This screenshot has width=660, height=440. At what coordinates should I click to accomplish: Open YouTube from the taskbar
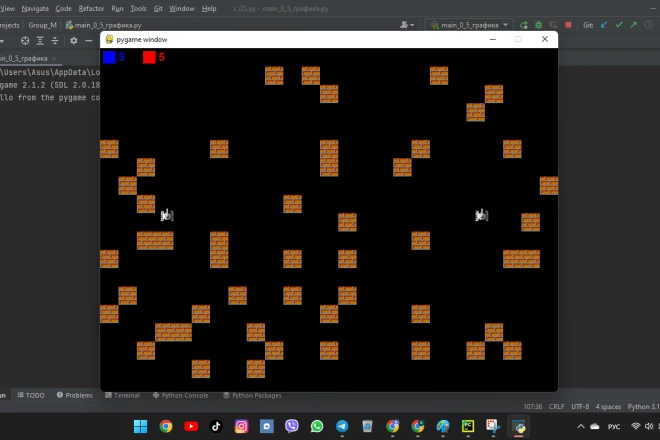click(x=191, y=427)
